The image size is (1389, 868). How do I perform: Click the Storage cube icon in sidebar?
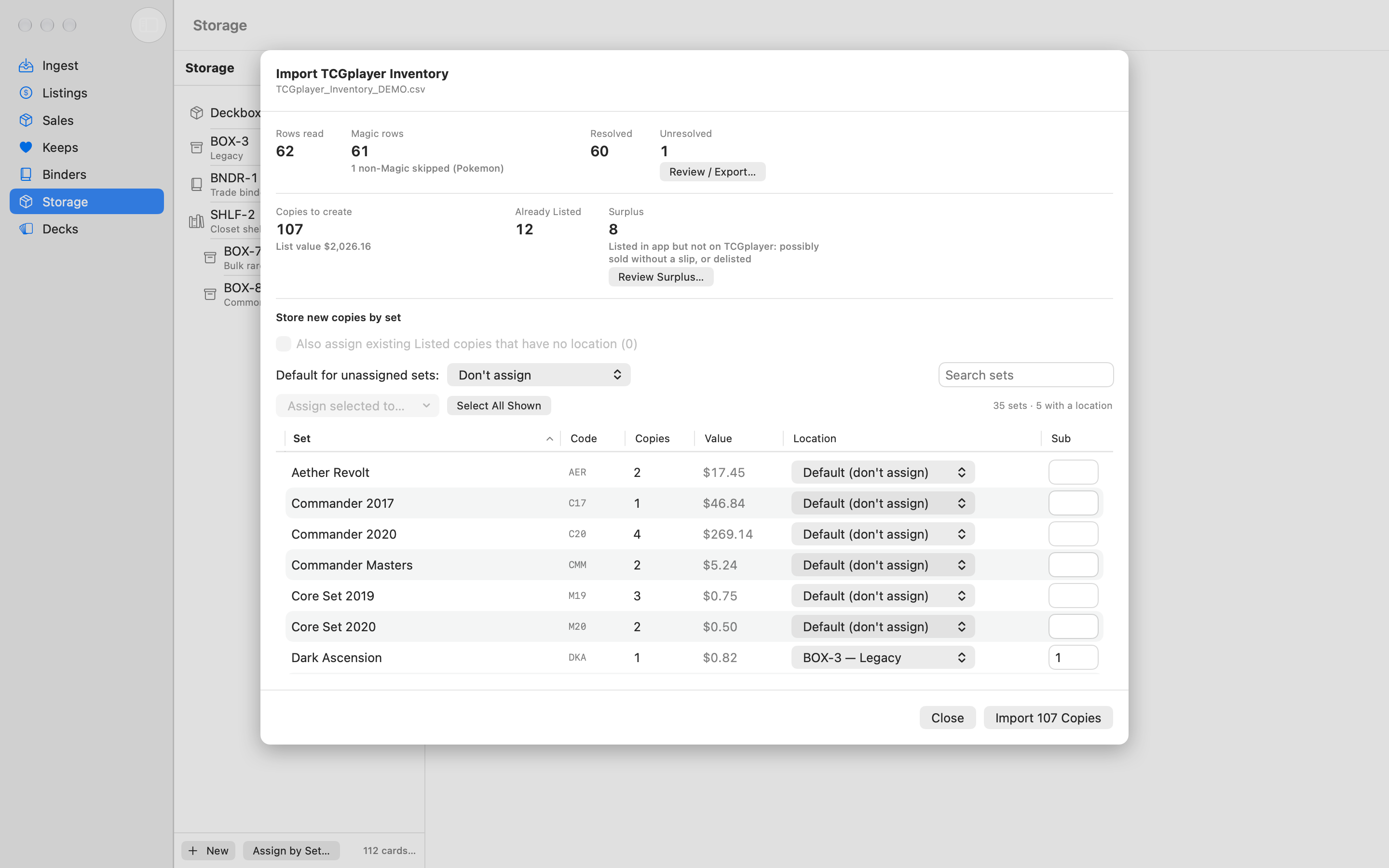(26, 202)
